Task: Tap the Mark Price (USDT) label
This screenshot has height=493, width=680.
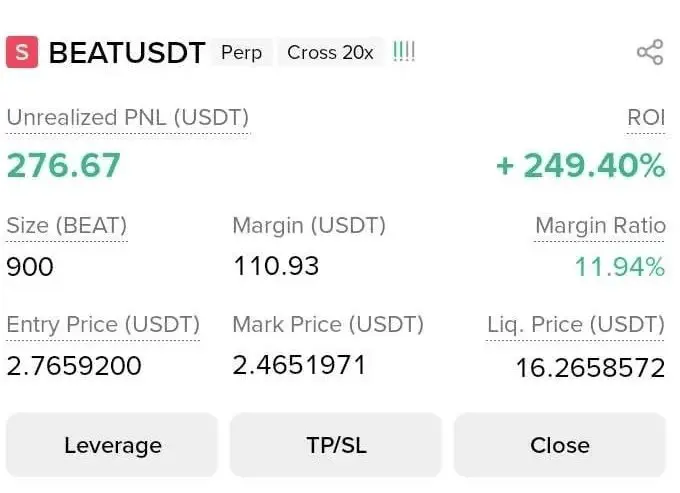Action: 328,324
